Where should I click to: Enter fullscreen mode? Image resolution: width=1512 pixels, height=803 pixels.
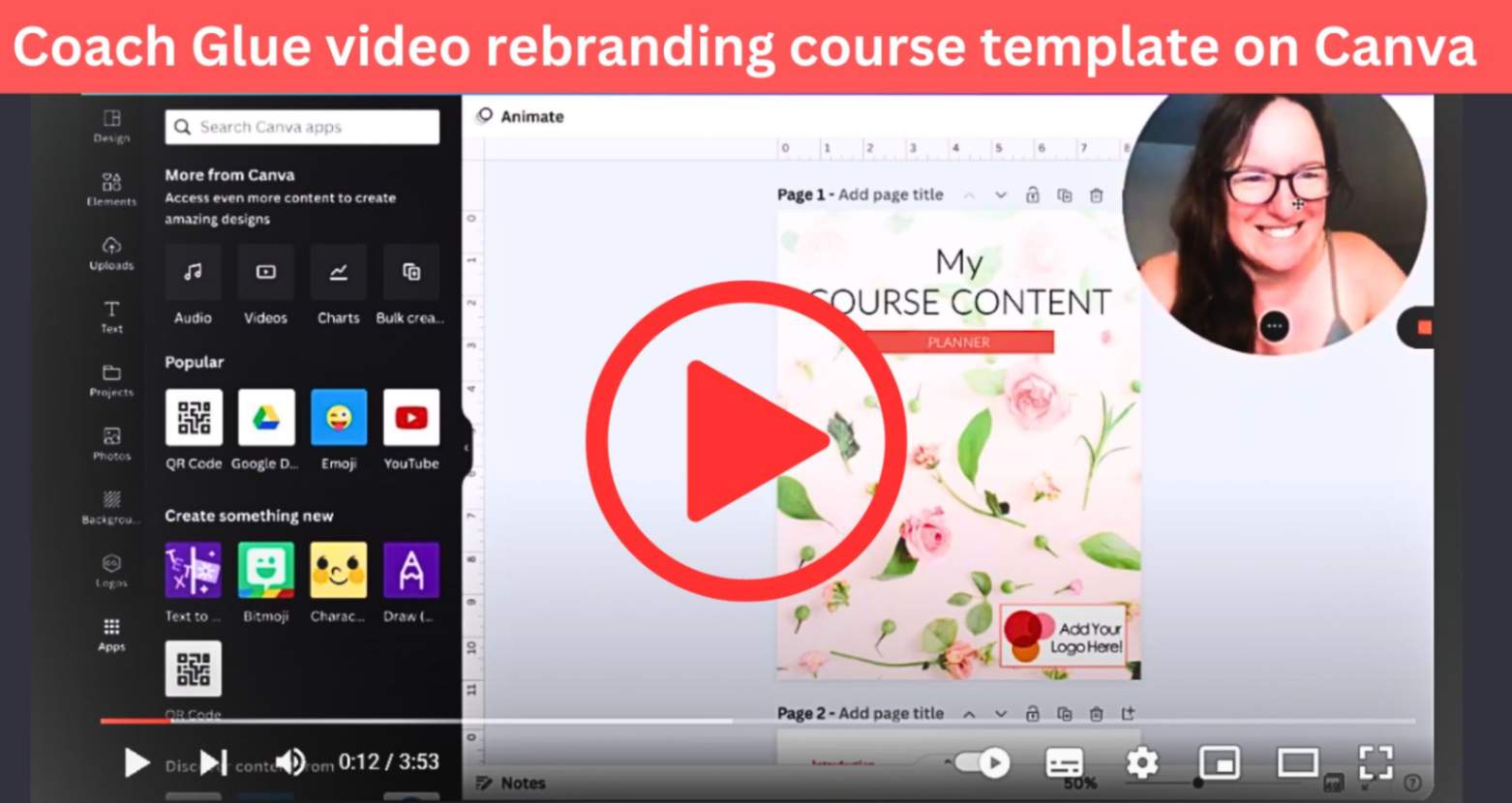1376,762
